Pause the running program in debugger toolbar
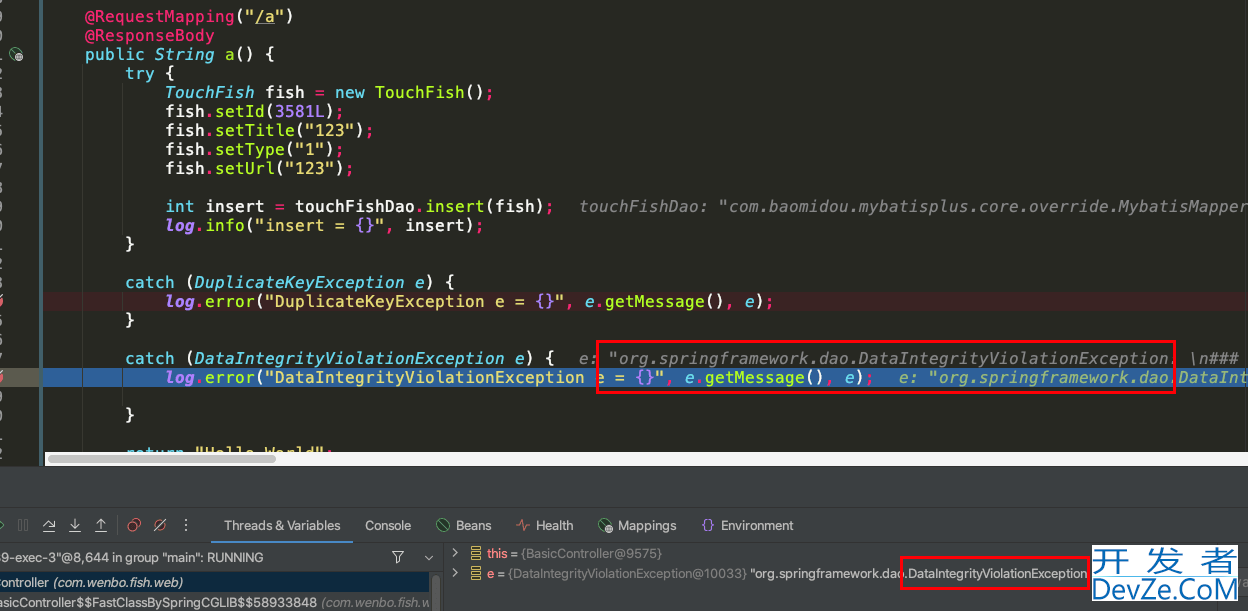 [x=23, y=525]
